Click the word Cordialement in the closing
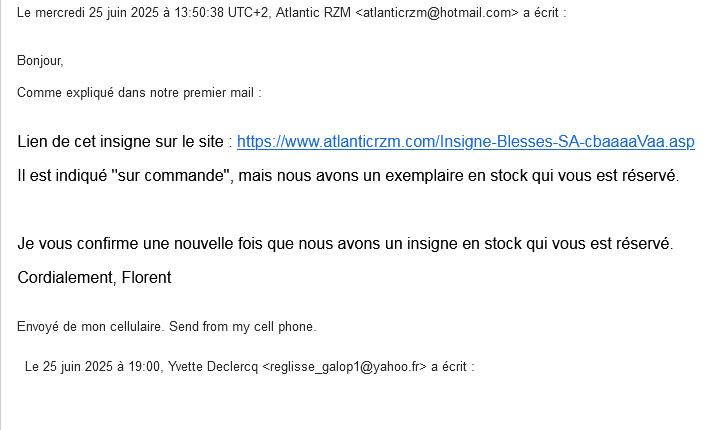The image size is (722, 430). (65, 278)
